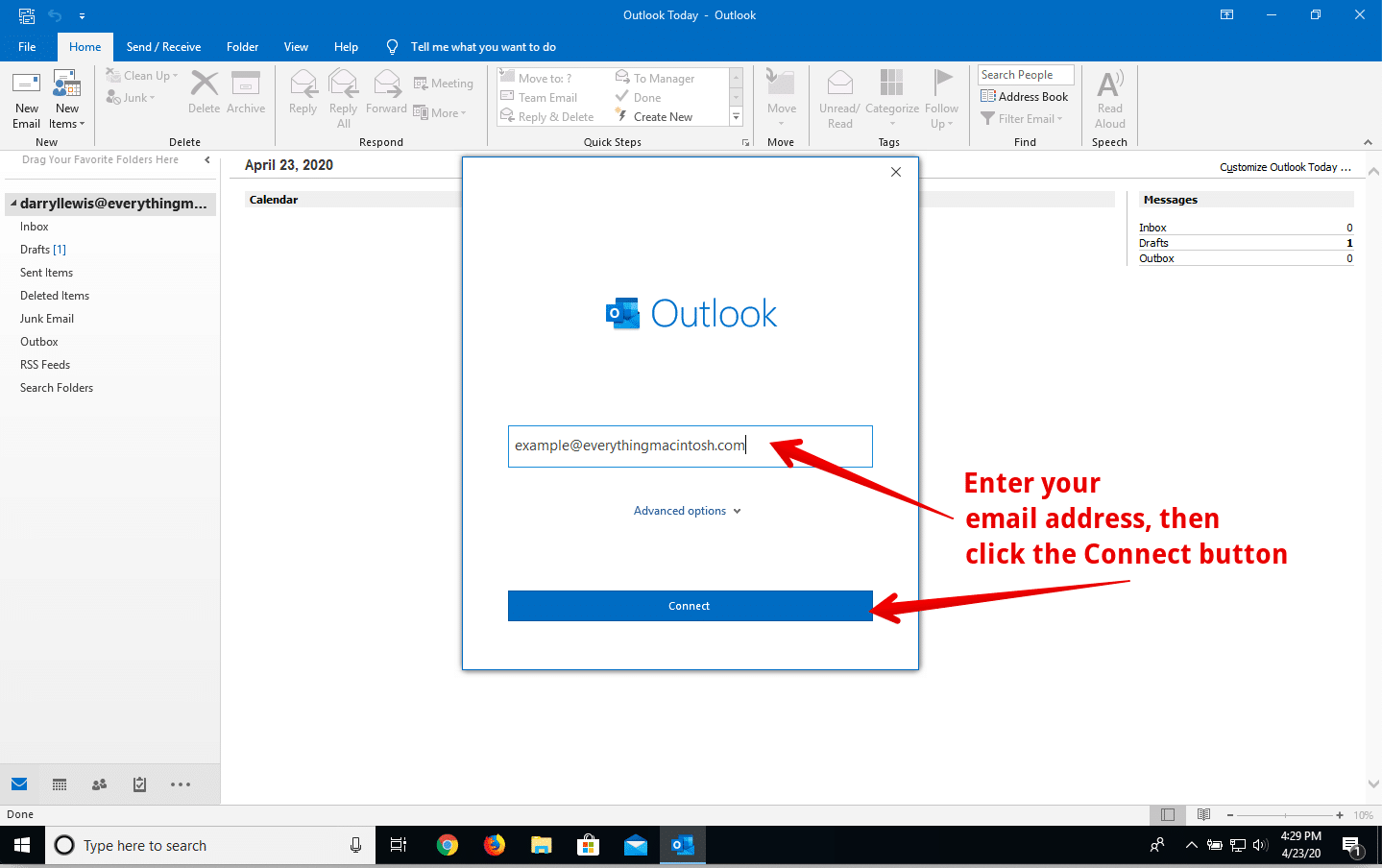This screenshot has height=868, width=1382.
Task: Expand the Quick Steps gallery
Action: coord(737,117)
